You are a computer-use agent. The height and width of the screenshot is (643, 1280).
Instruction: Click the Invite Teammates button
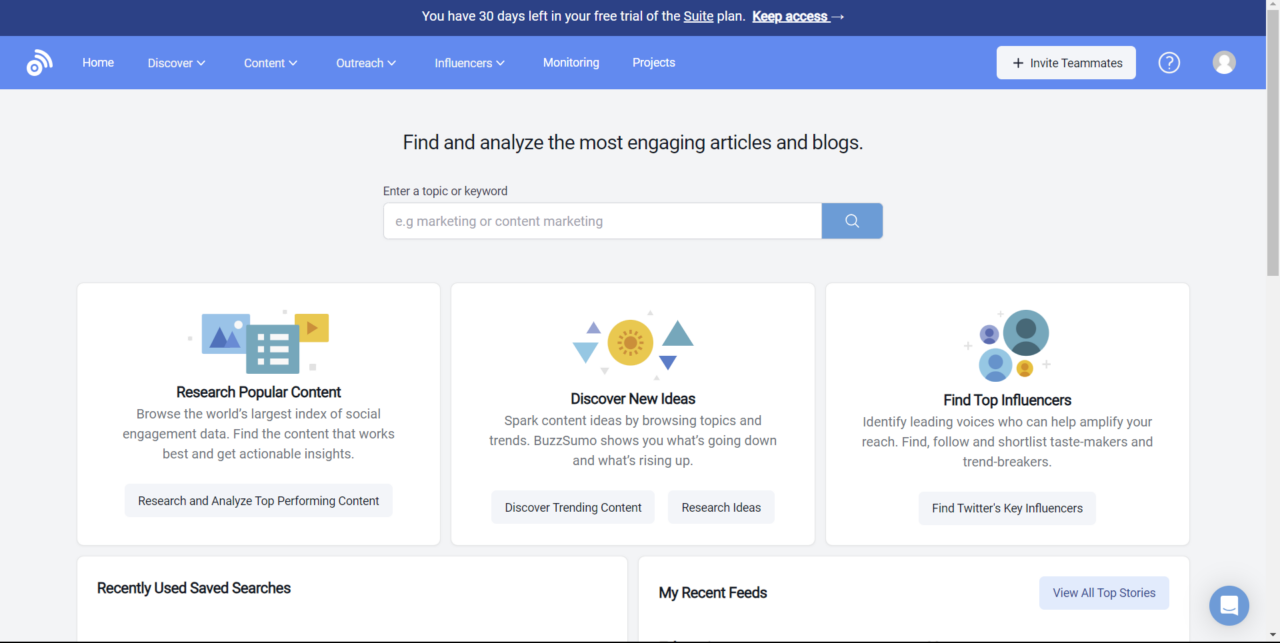pyautogui.click(x=1066, y=63)
